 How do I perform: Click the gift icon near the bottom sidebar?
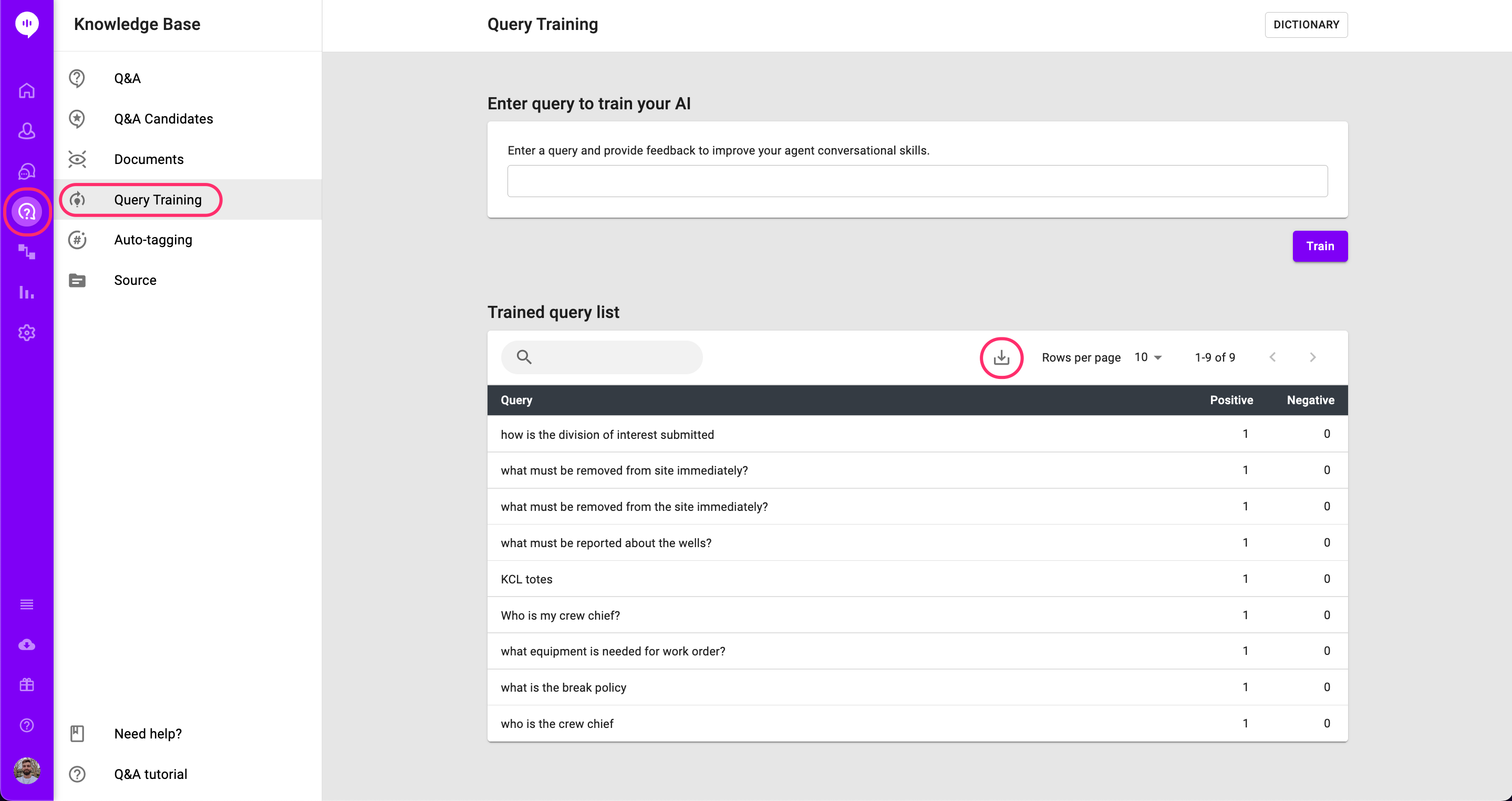click(x=26, y=685)
